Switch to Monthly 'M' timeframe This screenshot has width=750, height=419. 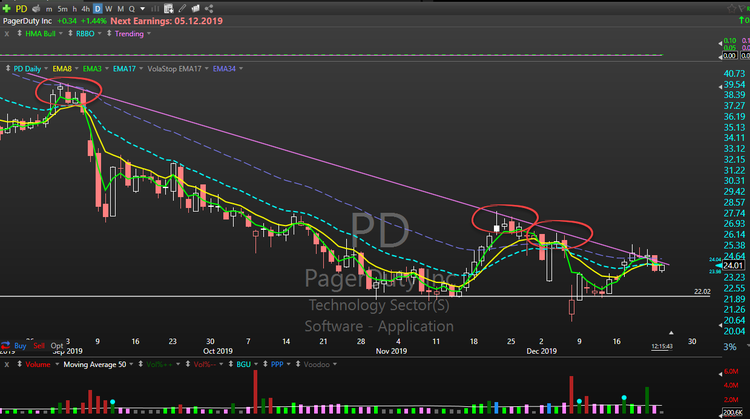coord(120,9)
